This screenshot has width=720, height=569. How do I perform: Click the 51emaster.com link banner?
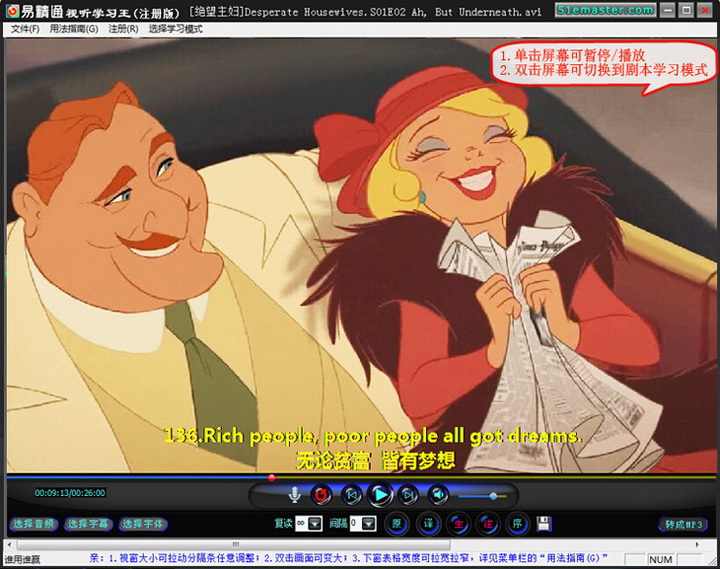coord(605,10)
